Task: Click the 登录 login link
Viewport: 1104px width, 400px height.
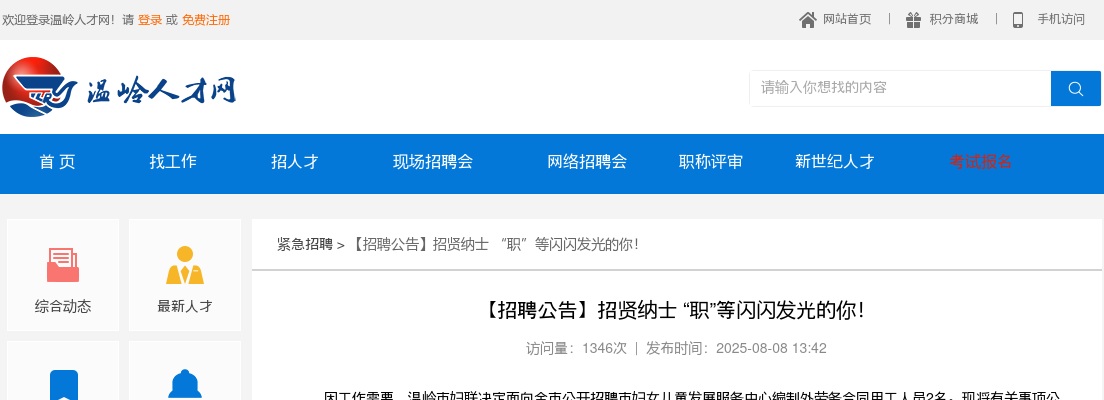Action: coord(149,20)
